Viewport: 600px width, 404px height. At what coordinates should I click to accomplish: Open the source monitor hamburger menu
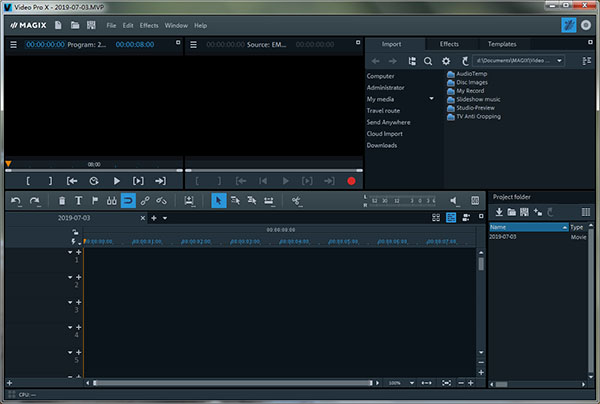coord(194,45)
